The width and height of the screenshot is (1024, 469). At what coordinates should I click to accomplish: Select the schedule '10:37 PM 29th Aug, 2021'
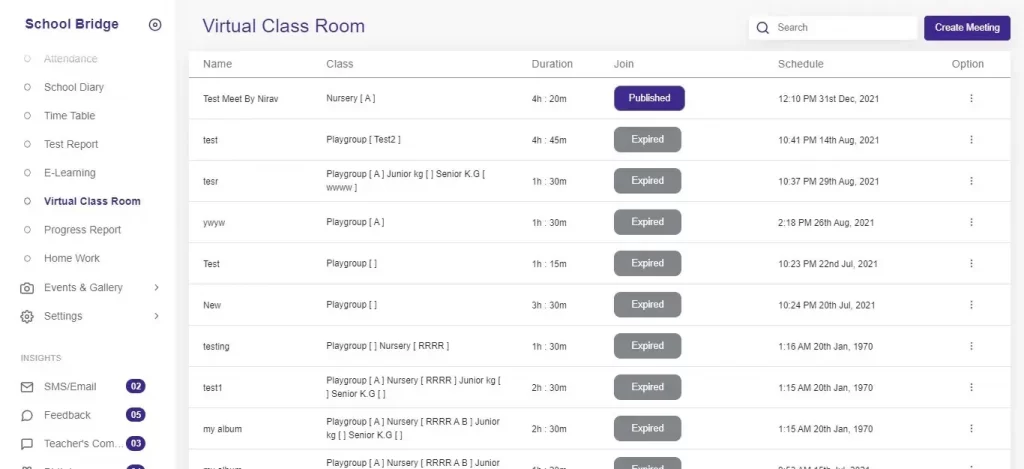point(828,182)
